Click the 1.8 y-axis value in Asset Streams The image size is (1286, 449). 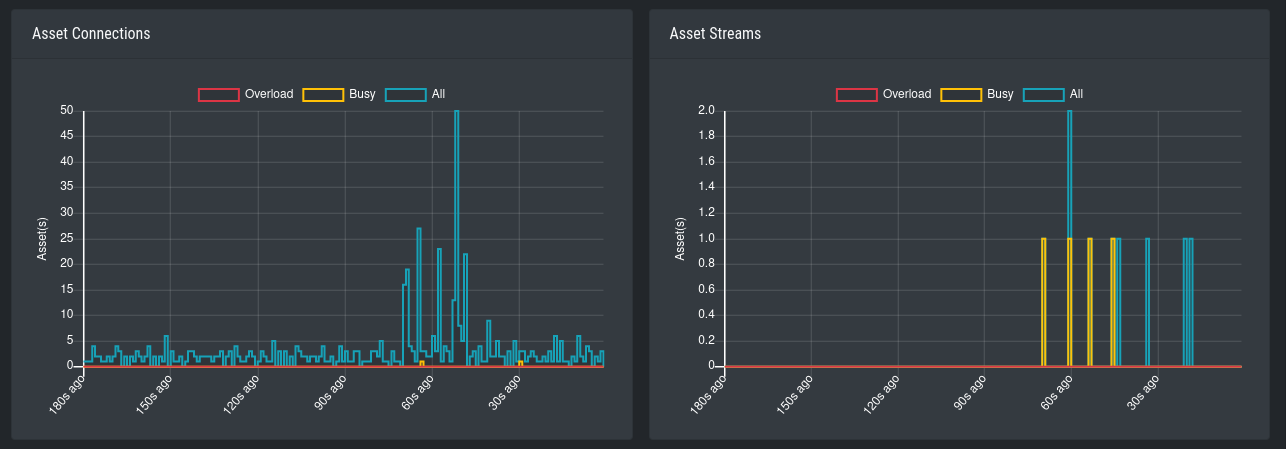click(x=705, y=136)
